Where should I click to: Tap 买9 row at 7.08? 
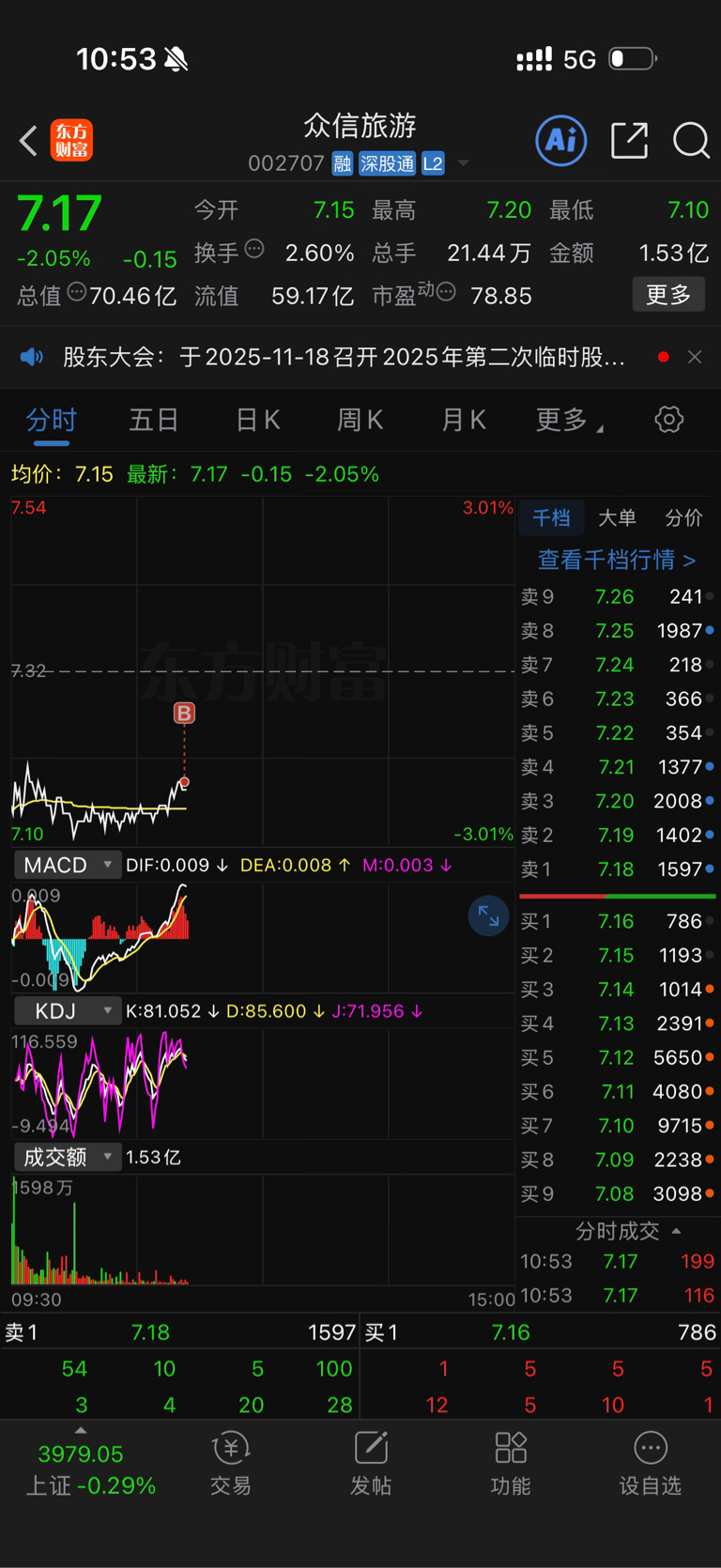click(618, 1194)
